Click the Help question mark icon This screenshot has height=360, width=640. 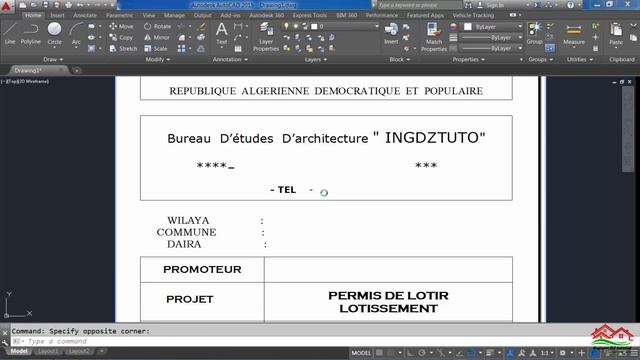pyautogui.click(x=570, y=5)
